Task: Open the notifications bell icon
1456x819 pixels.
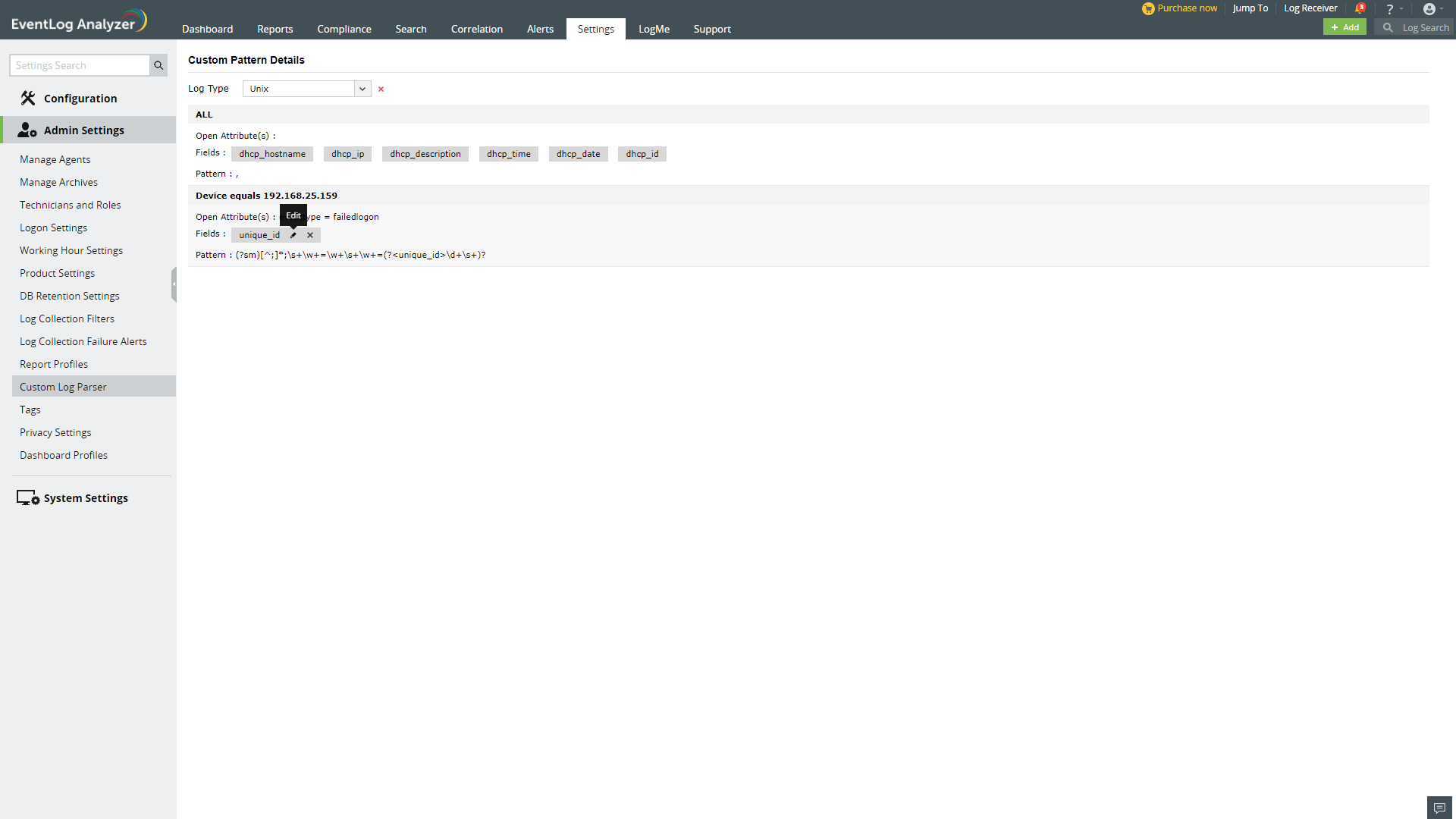Action: pyautogui.click(x=1360, y=9)
